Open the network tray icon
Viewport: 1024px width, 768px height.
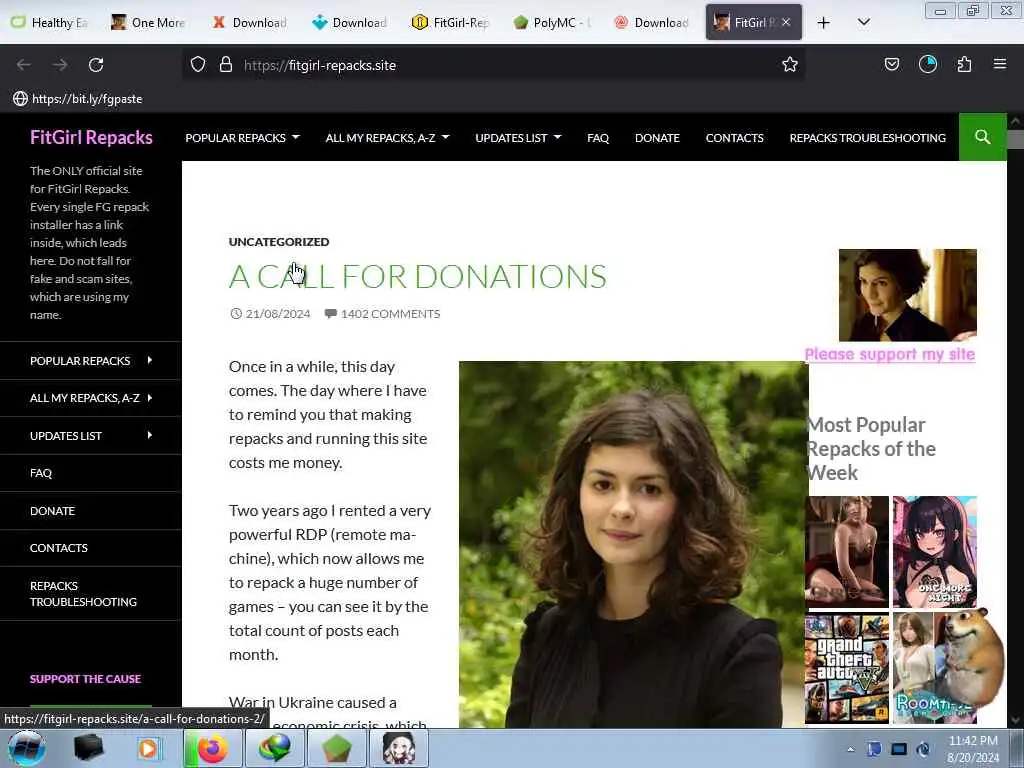[899, 749]
